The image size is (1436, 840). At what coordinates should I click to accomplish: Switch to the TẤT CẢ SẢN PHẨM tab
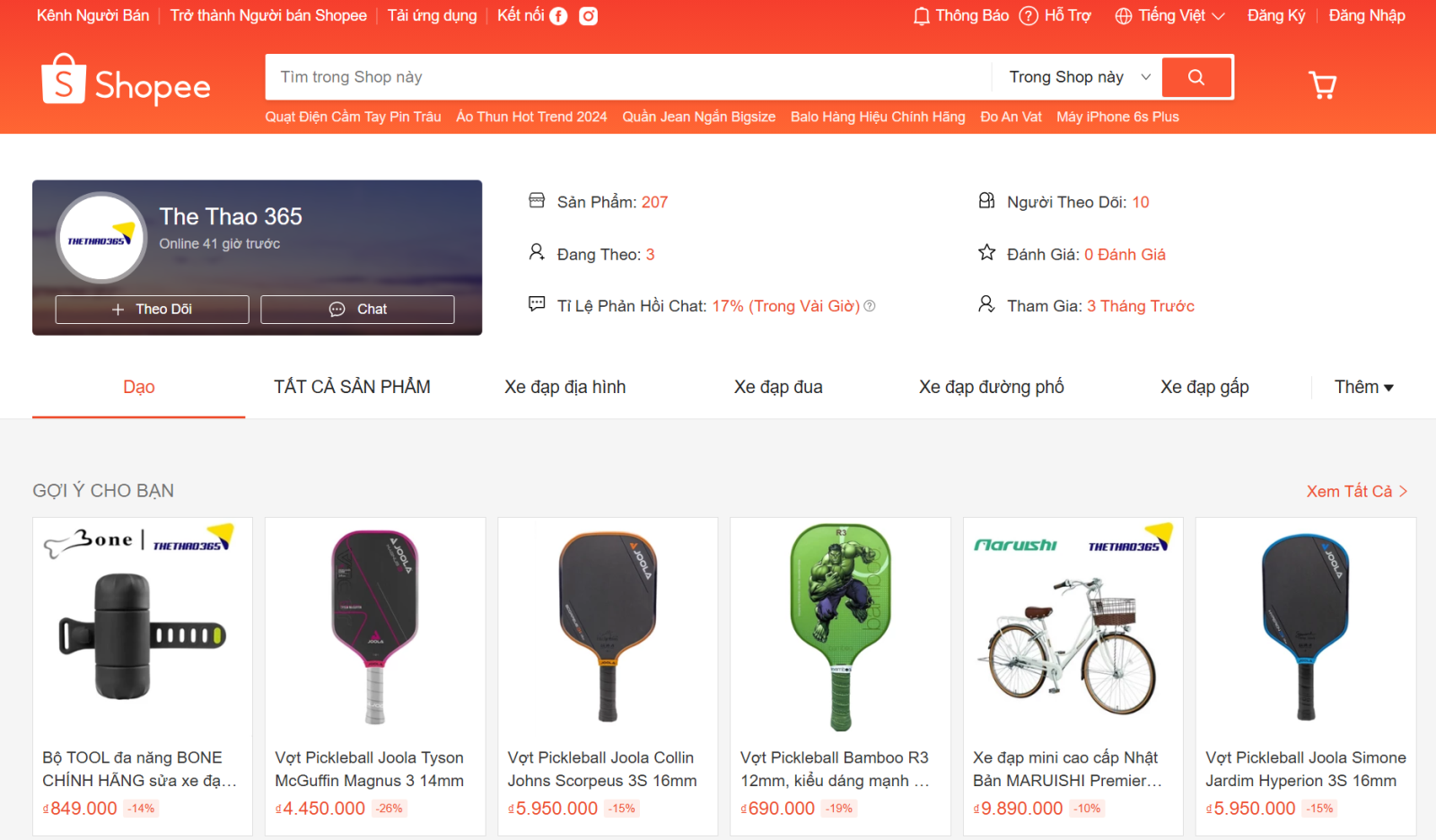coord(352,387)
